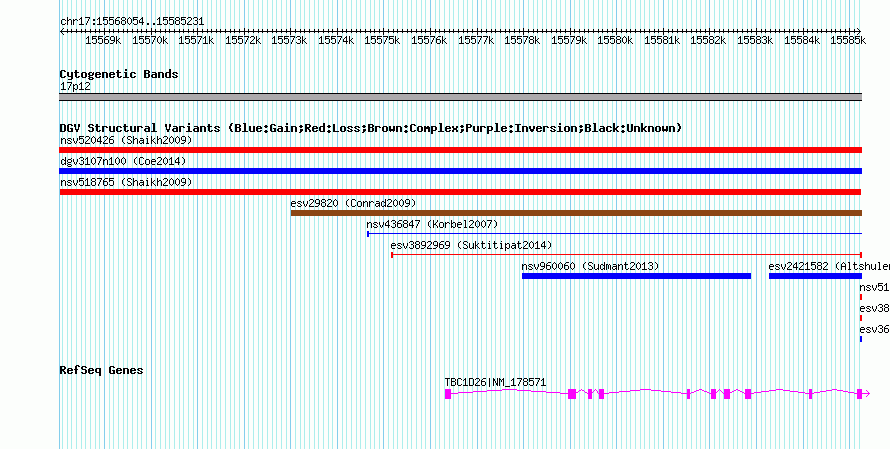
Task: Select the 15576k mark on the scale
Action: click(x=429, y=40)
